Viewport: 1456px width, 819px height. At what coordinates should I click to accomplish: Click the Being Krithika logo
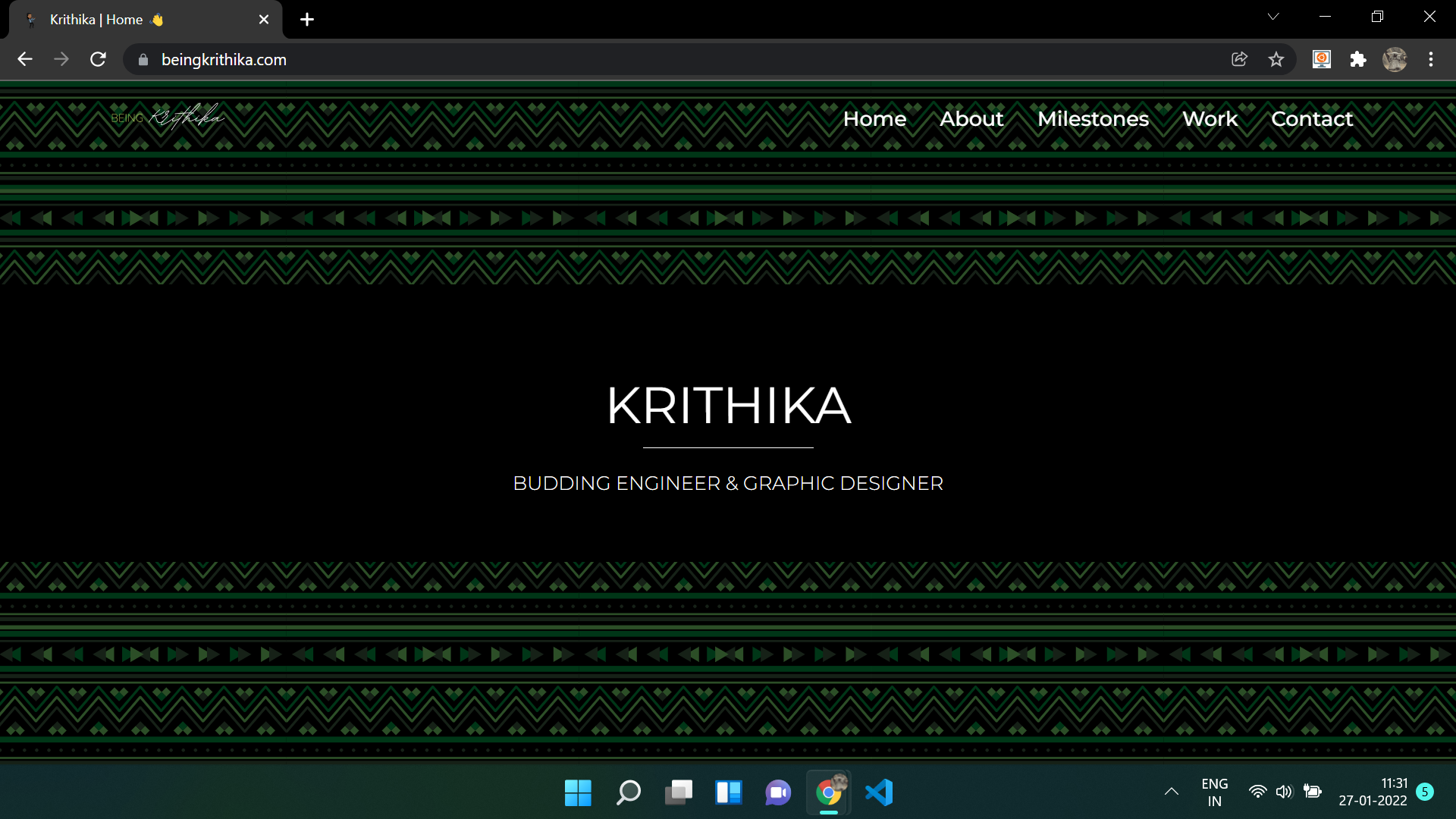click(168, 117)
